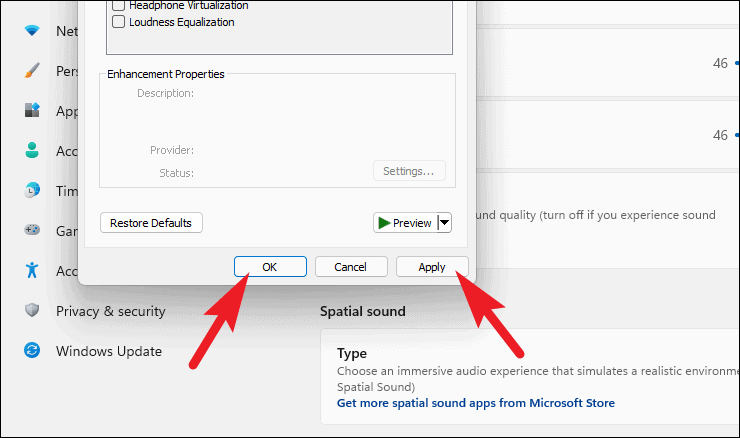Click the Accessibility figure icon
Viewport: 740px width, 438px height.
(x=33, y=271)
